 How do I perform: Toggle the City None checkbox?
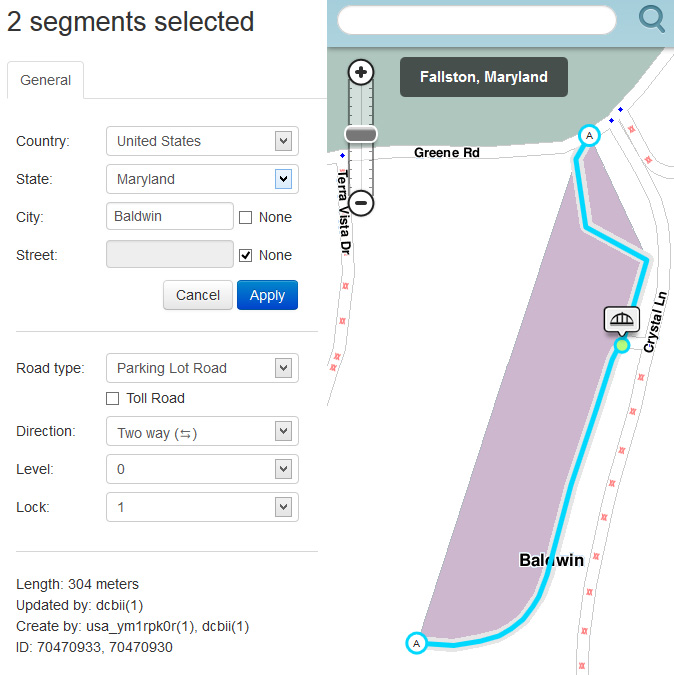(246, 217)
